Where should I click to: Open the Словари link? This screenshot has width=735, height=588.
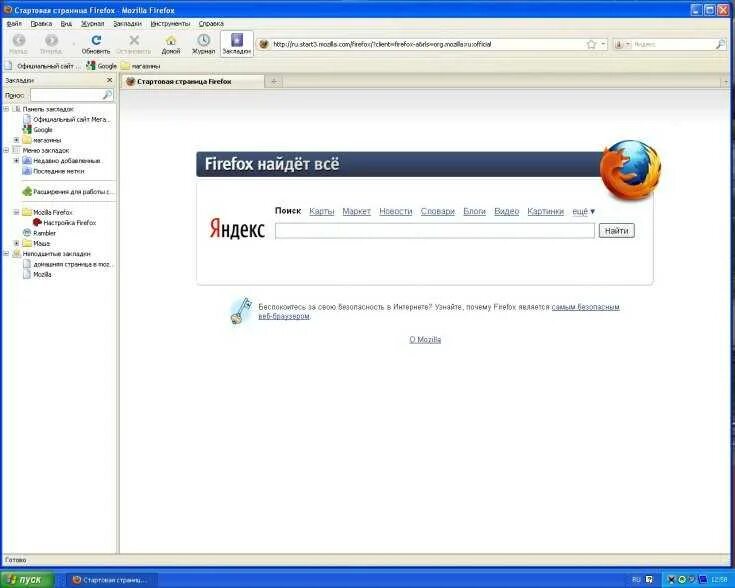[x=438, y=211]
